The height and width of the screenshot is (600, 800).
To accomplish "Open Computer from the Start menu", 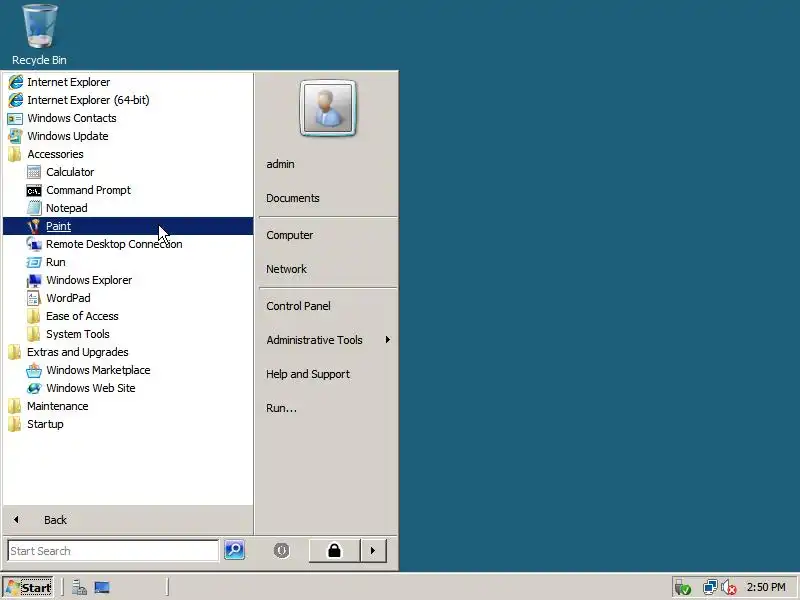I will (x=328, y=235).
